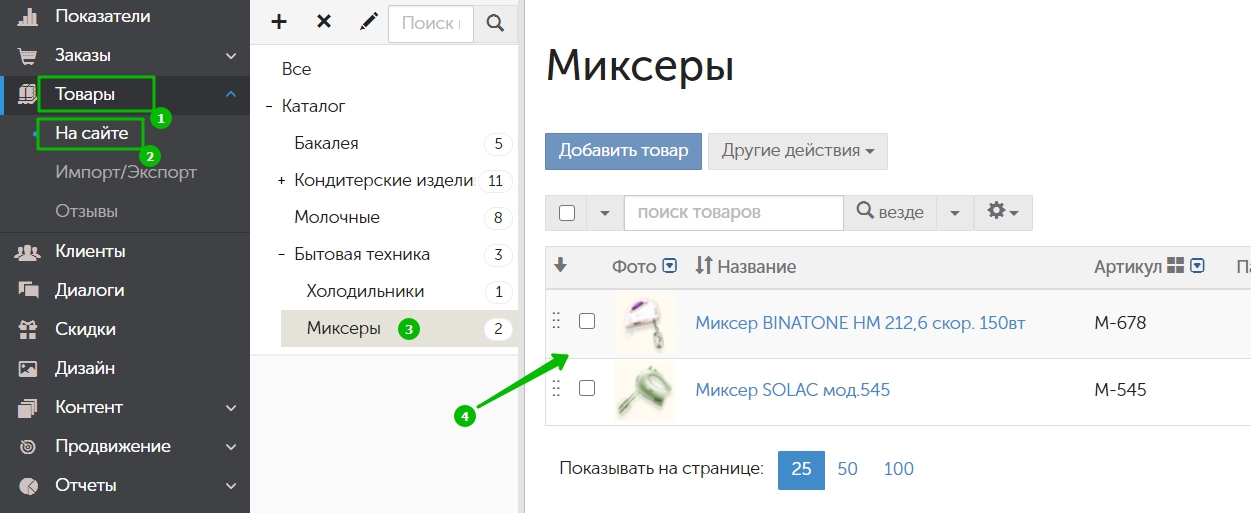Click the pencil edit category icon
This screenshot has height=513, width=1251.
(x=368, y=22)
